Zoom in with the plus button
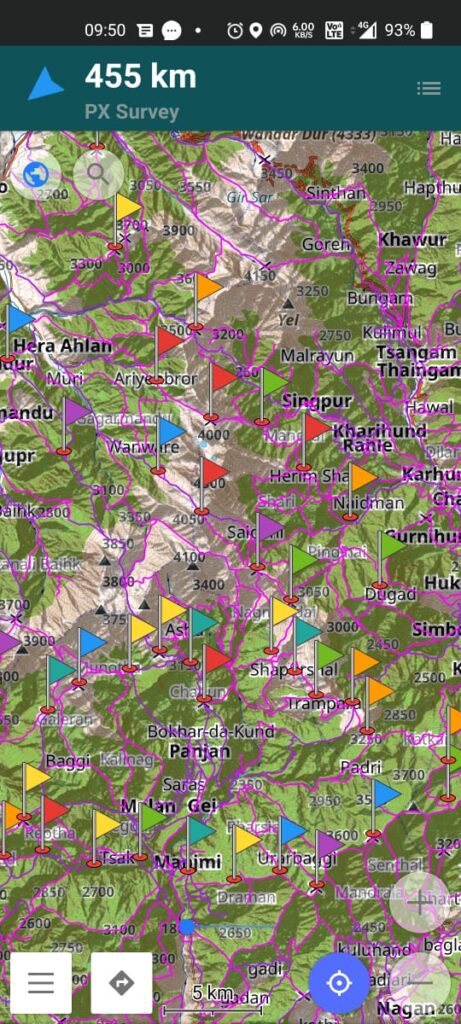 pyautogui.click(x=419, y=902)
